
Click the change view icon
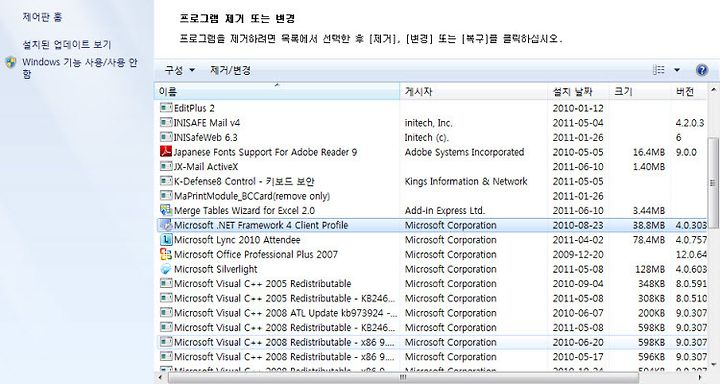tap(659, 70)
